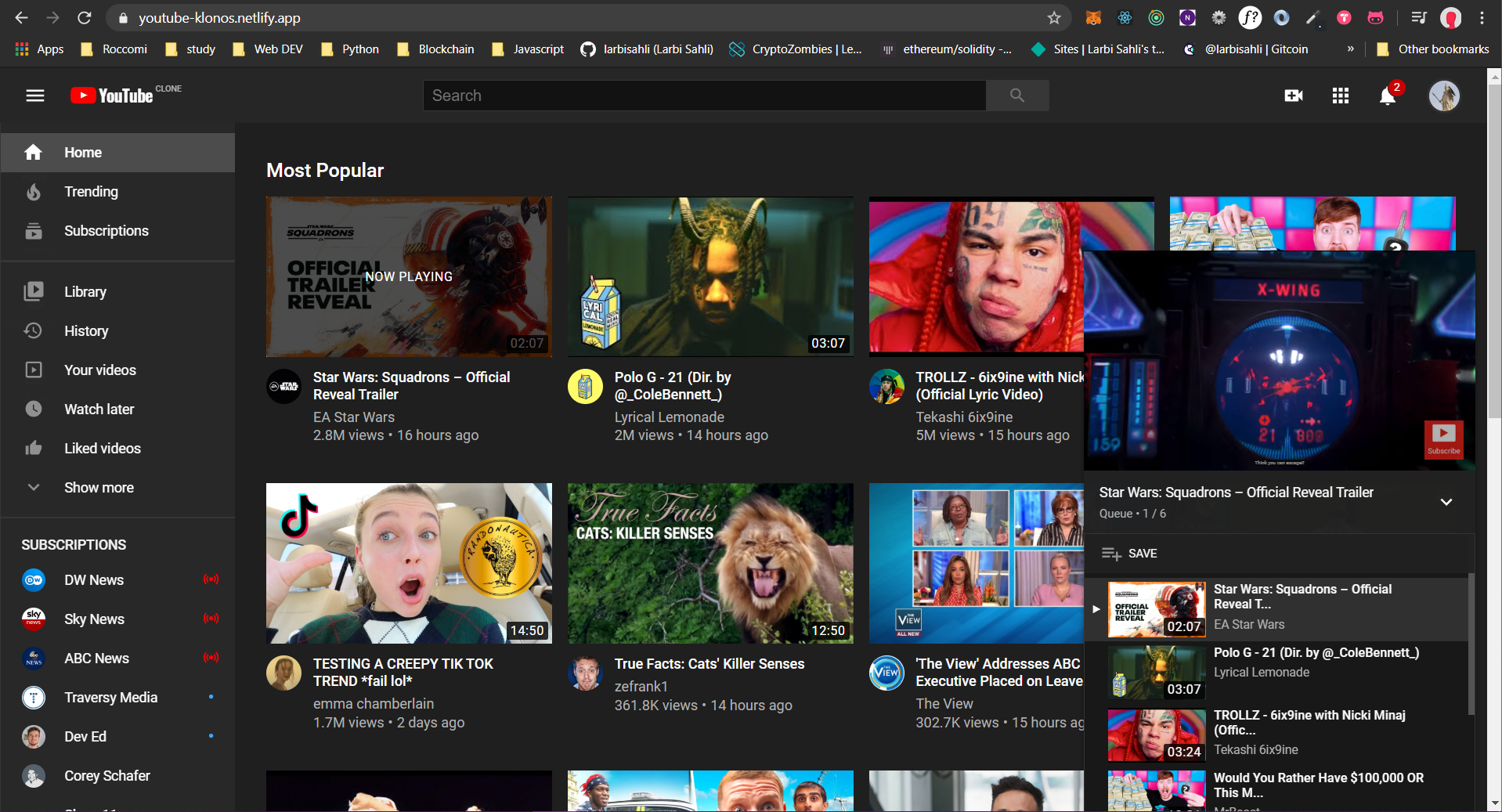Click the Library sidebar icon
1502x812 pixels.
[x=33, y=291]
